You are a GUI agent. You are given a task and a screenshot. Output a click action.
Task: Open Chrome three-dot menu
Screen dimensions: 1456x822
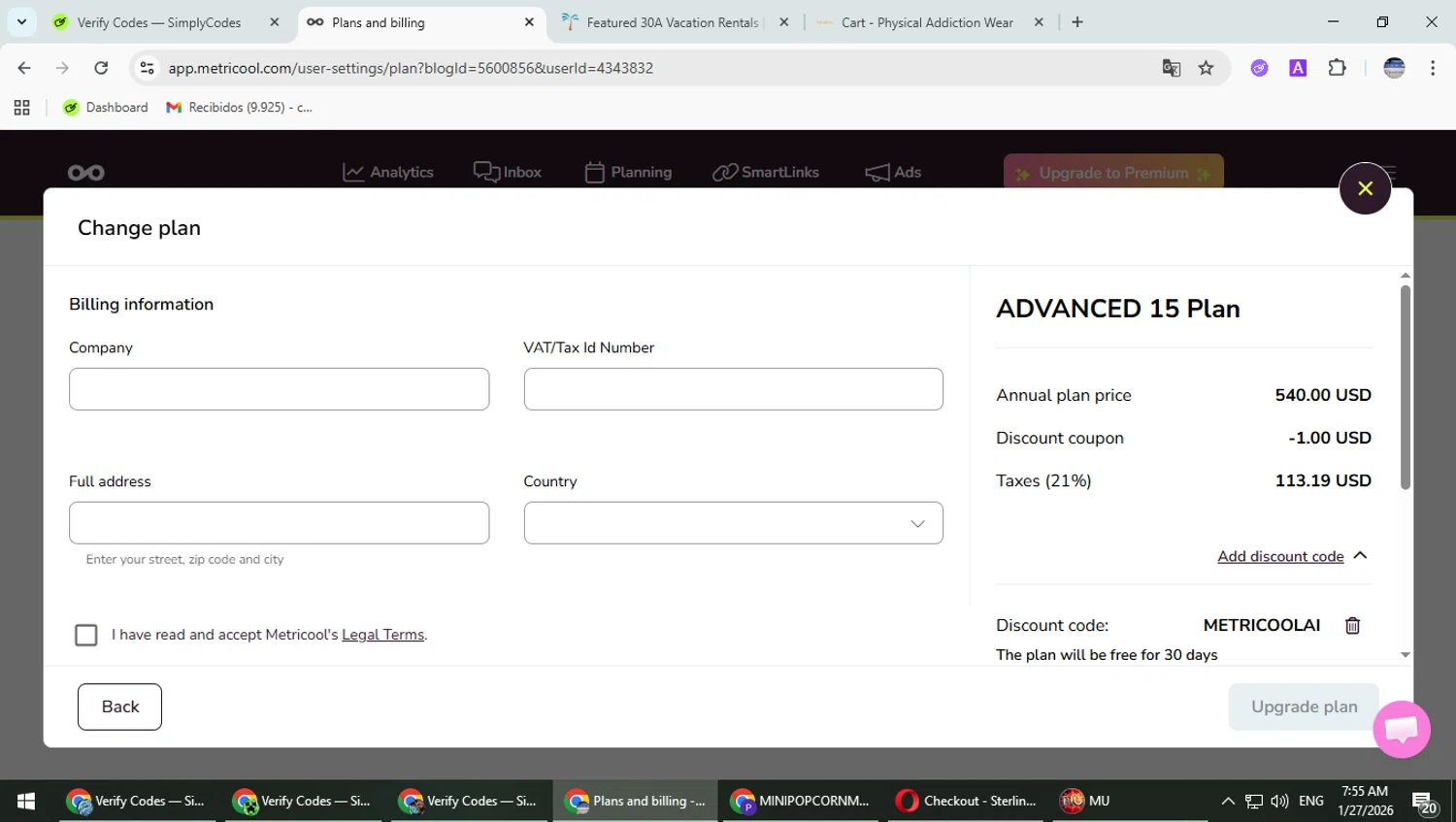point(1433,68)
